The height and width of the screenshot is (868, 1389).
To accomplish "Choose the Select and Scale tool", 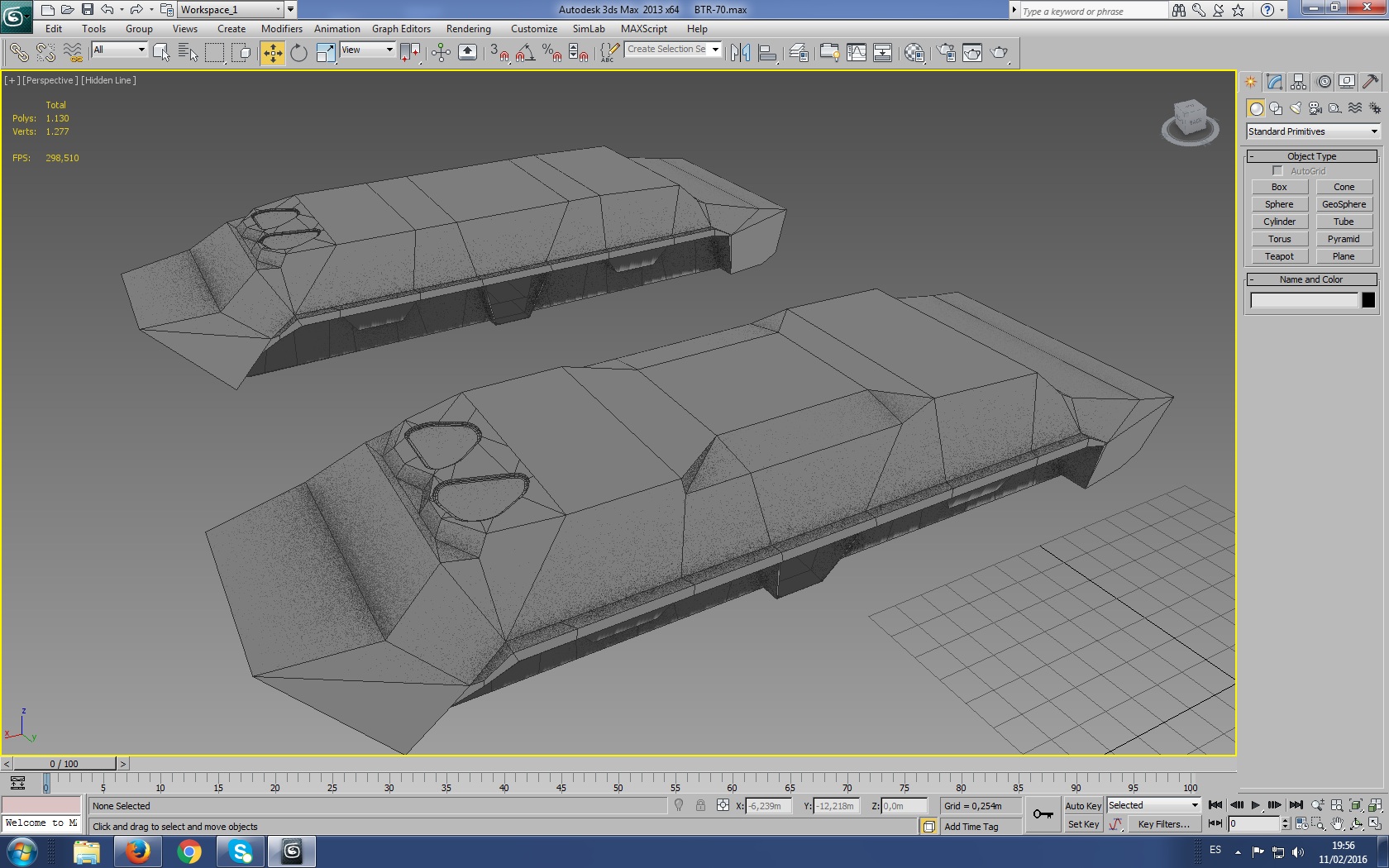I will click(x=326, y=53).
